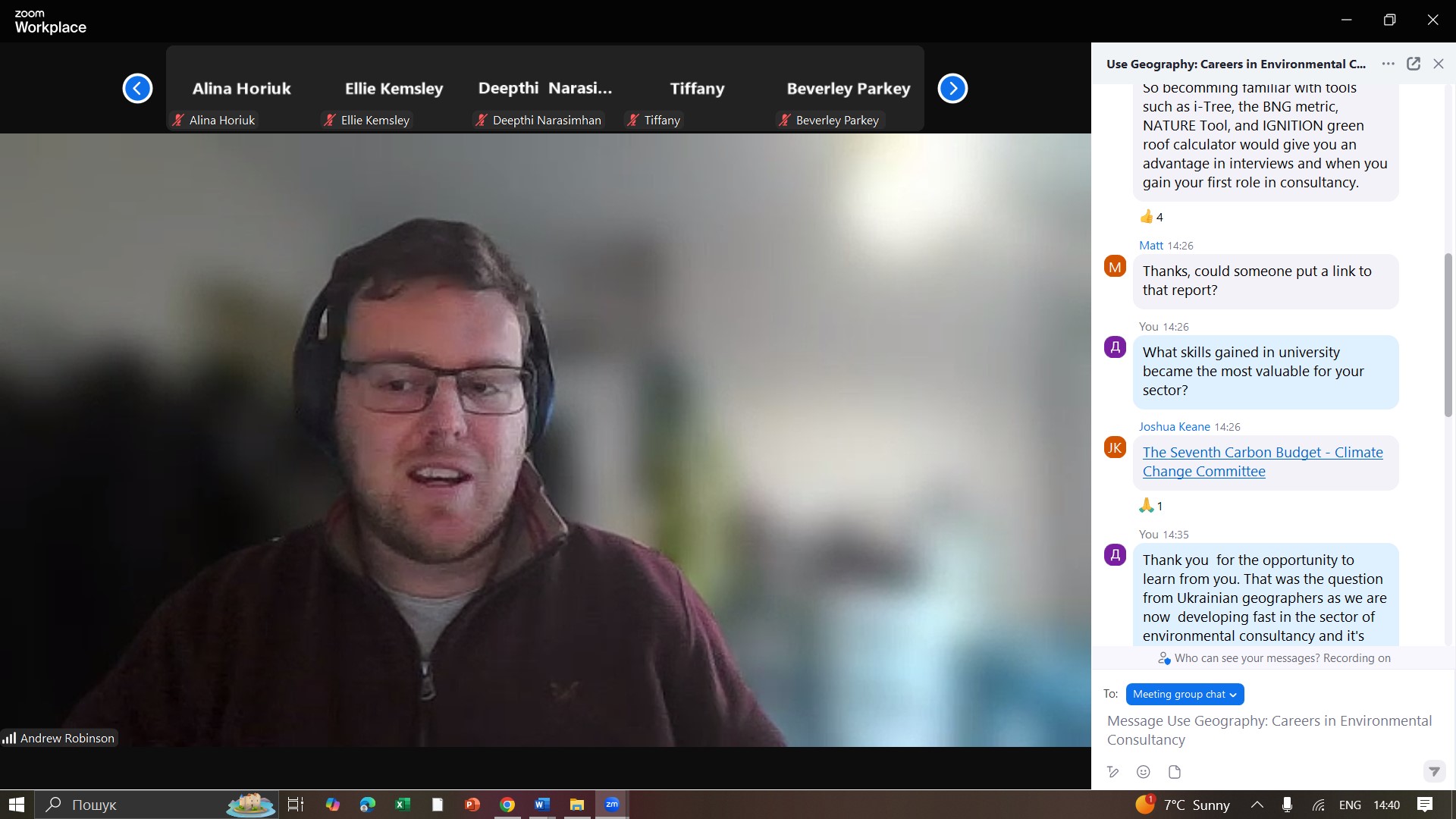Show next participants in the gallery strip
Image resolution: width=1456 pixels, height=819 pixels.
(952, 89)
